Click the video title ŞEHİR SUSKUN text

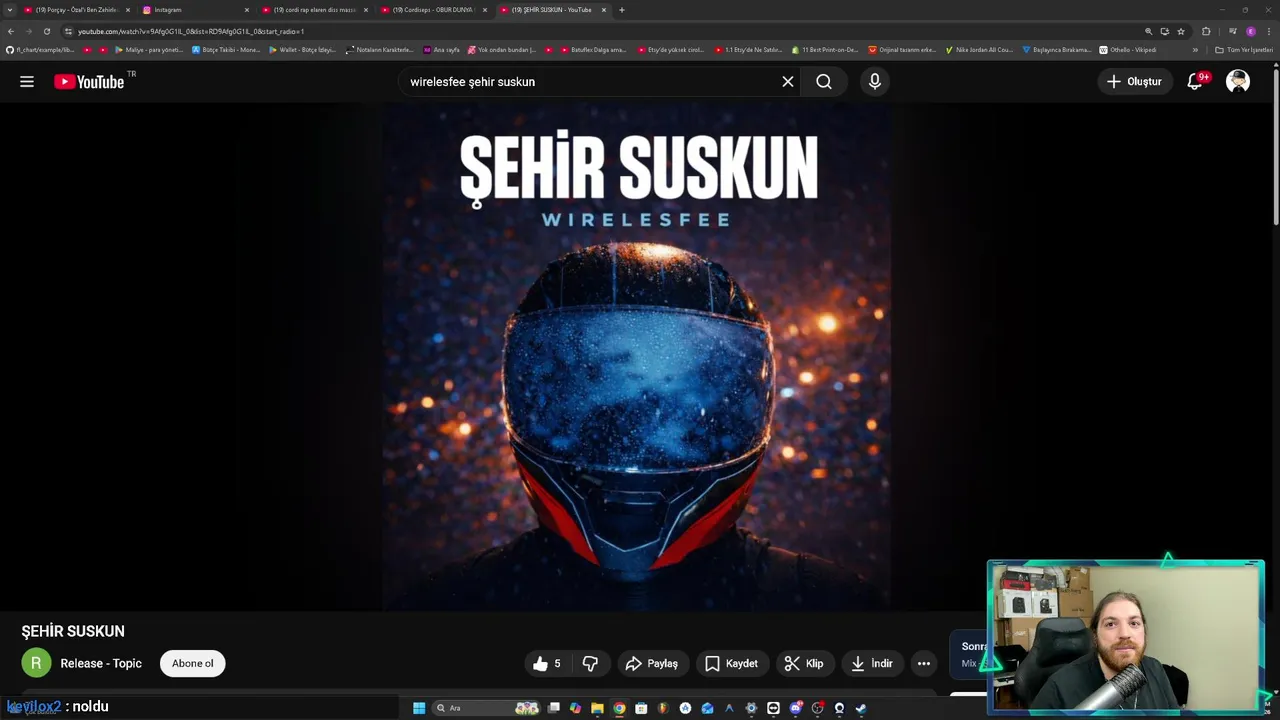pyautogui.click(x=73, y=631)
